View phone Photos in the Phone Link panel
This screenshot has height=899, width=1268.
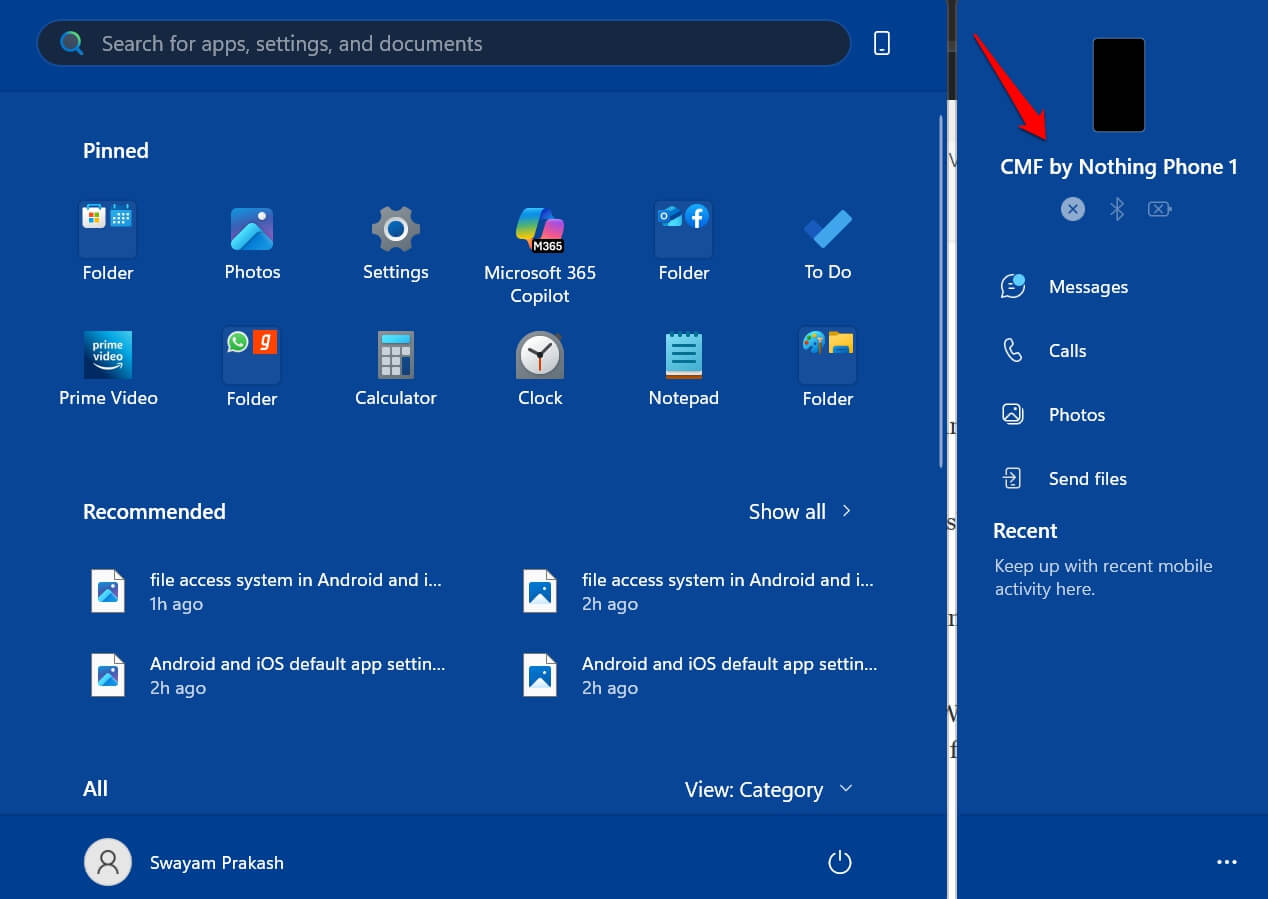(1077, 414)
